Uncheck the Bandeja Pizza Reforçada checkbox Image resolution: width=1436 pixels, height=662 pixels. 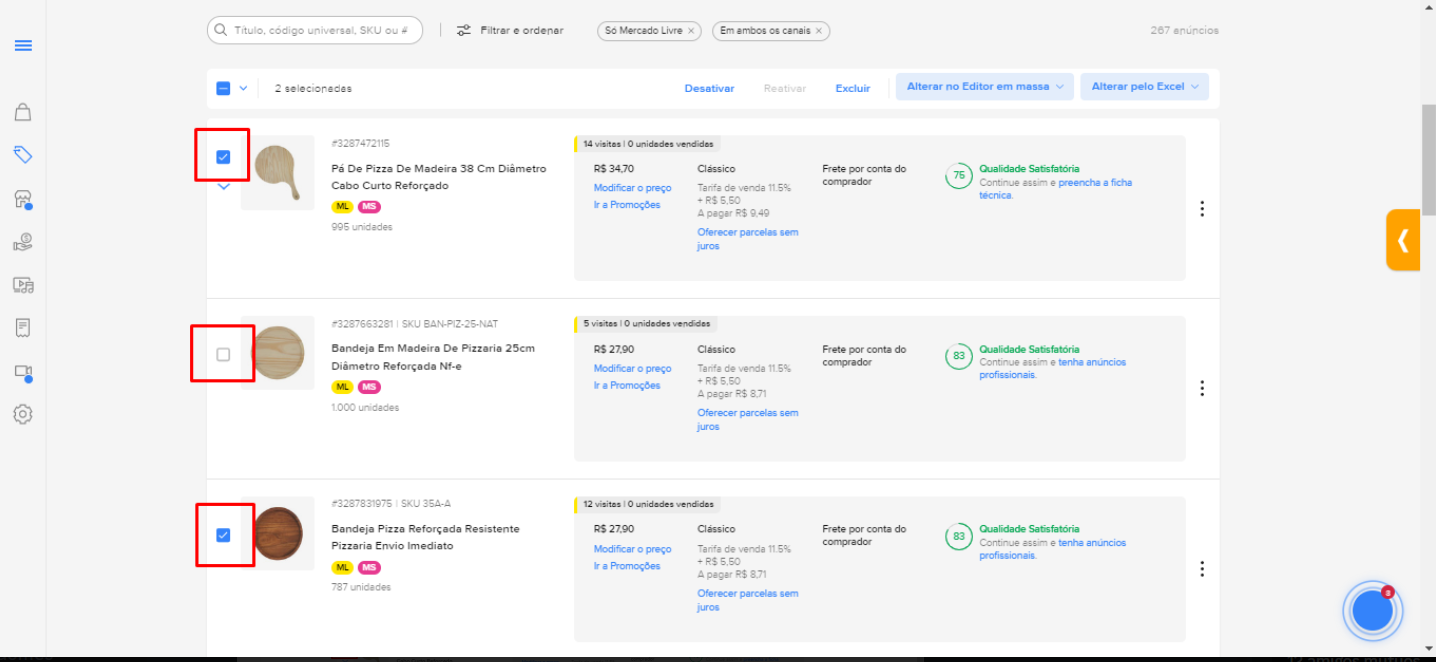click(x=224, y=535)
